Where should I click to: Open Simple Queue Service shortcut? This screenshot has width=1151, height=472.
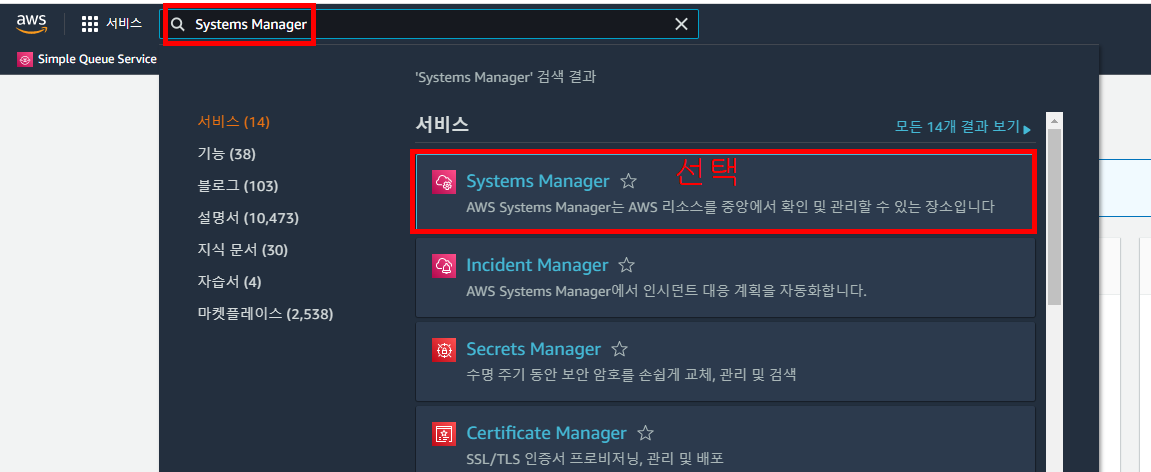(87, 59)
